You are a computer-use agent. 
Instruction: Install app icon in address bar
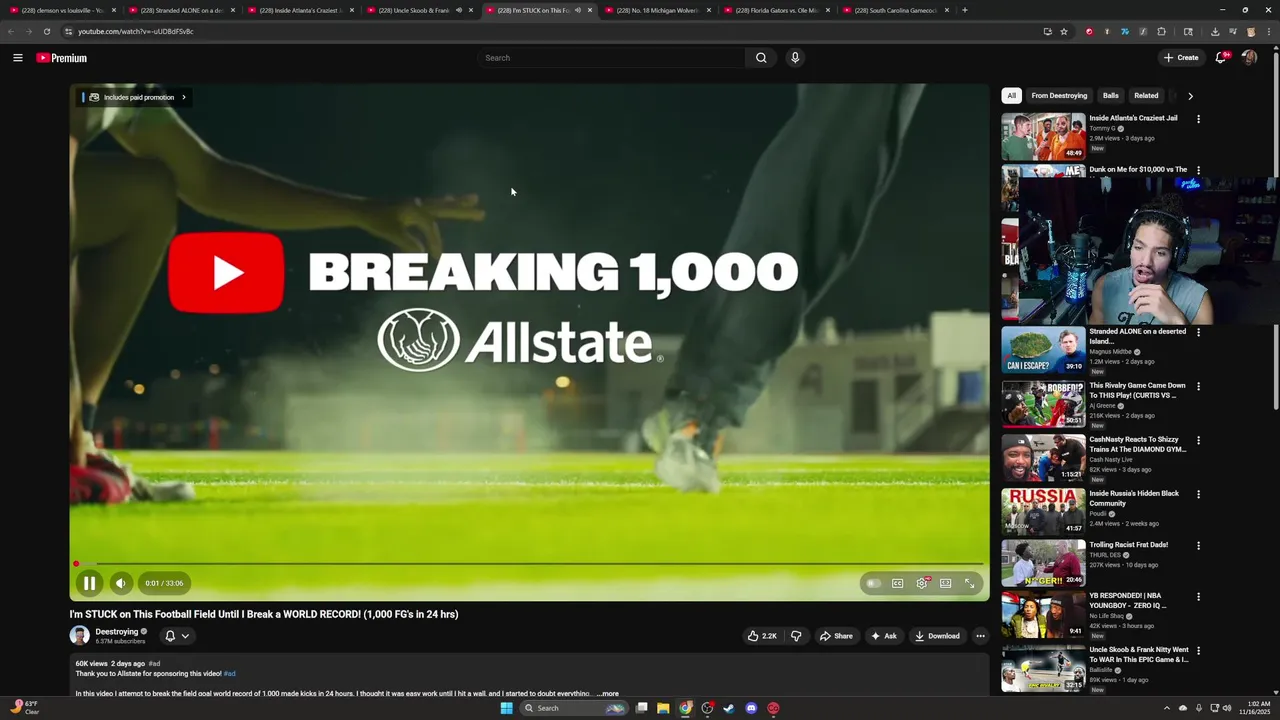1047,31
